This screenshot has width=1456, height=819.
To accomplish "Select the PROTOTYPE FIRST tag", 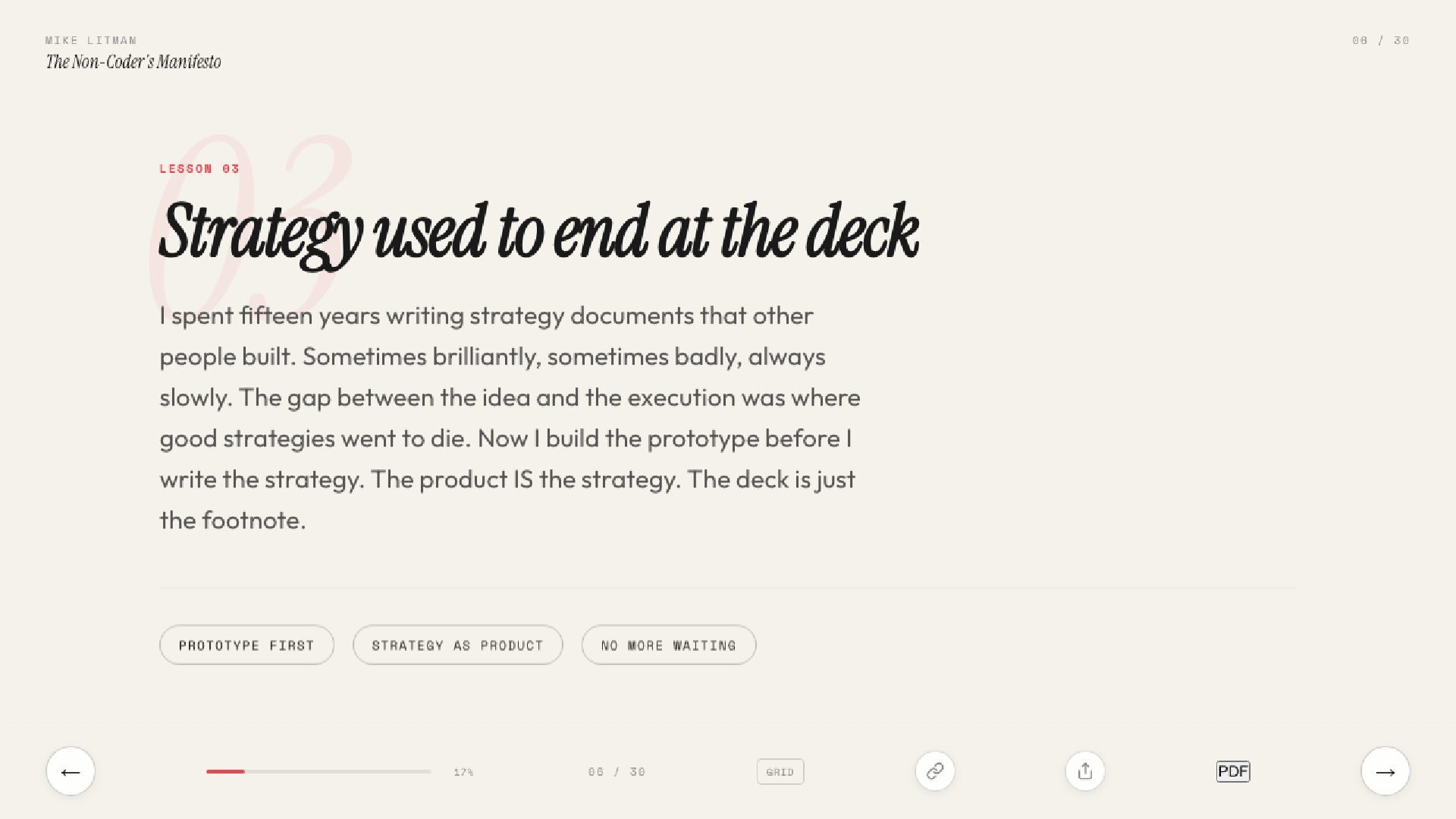I will click(246, 645).
